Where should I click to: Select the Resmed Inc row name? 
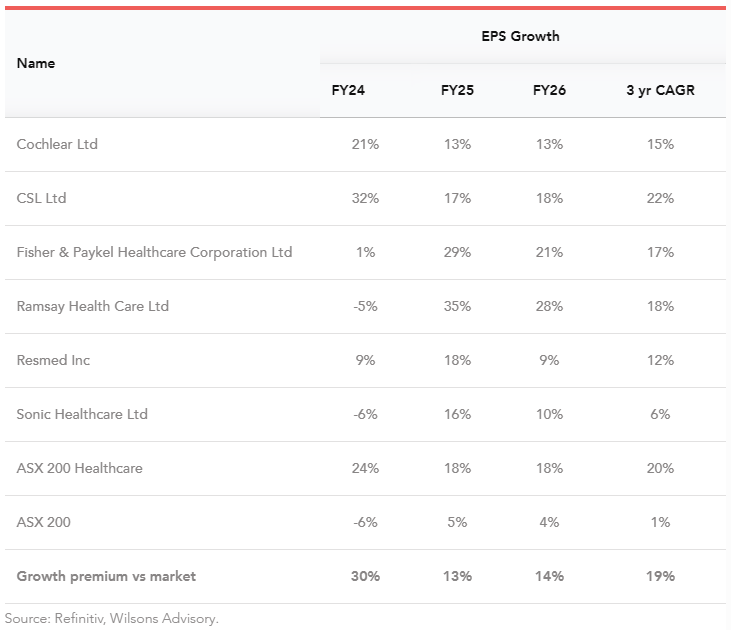(53, 360)
